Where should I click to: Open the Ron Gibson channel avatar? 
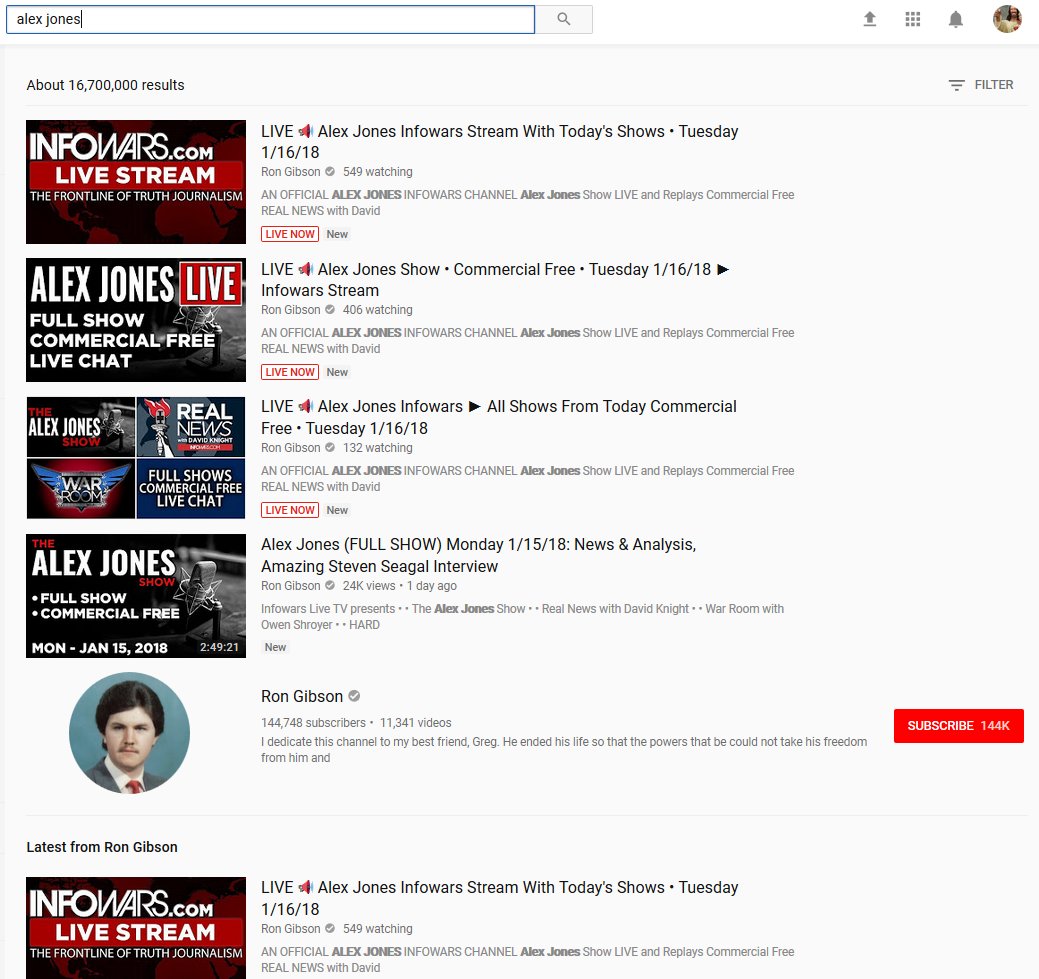pos(129,732)
